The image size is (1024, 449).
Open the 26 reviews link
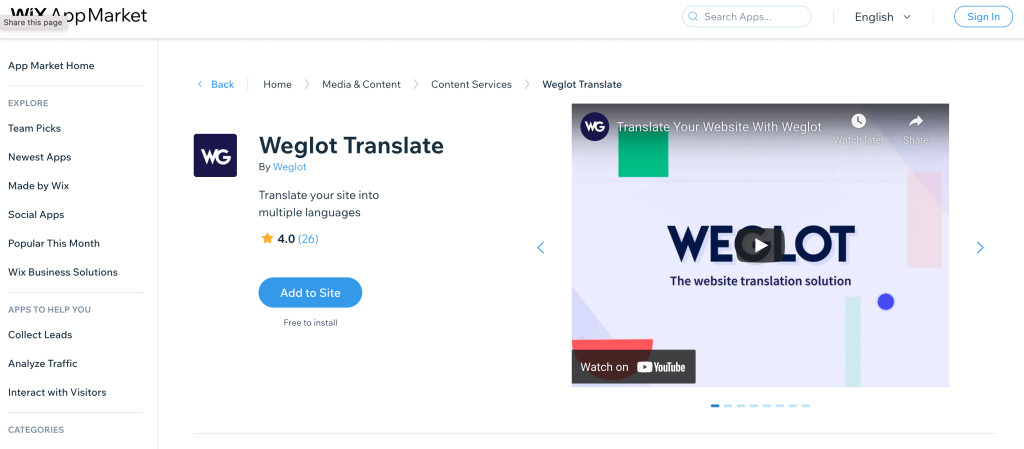[308, 239]
